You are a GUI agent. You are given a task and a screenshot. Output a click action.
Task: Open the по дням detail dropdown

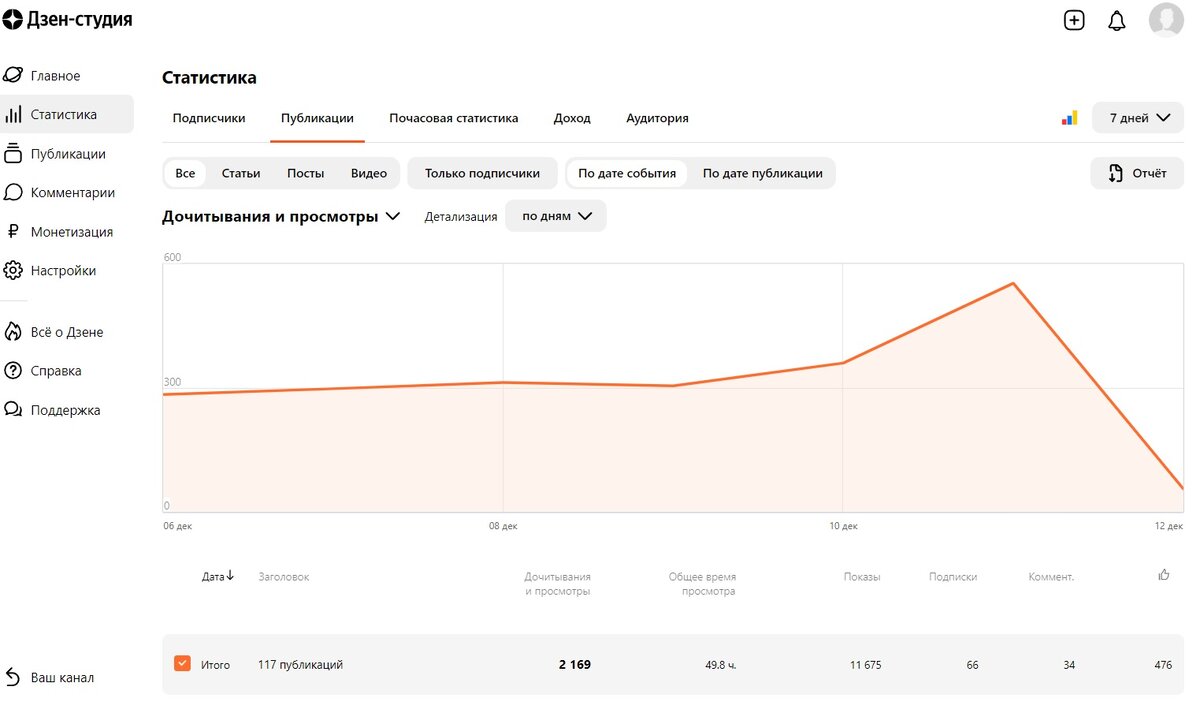556,216
